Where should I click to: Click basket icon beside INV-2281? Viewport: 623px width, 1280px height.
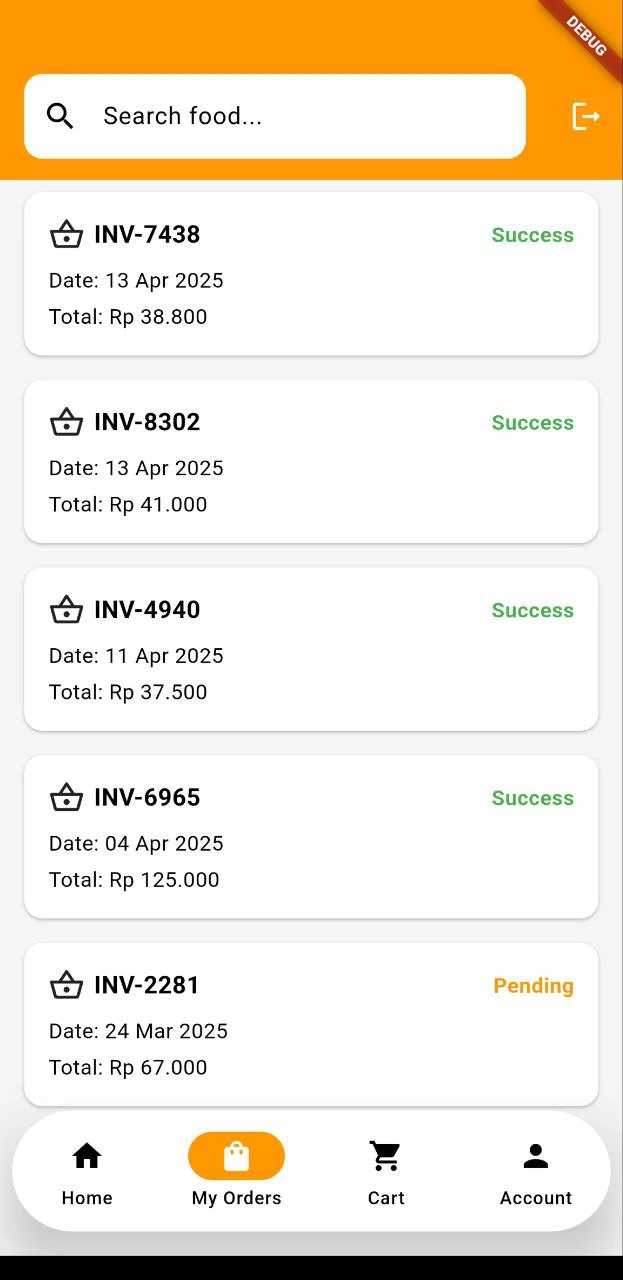coord(66,985)
